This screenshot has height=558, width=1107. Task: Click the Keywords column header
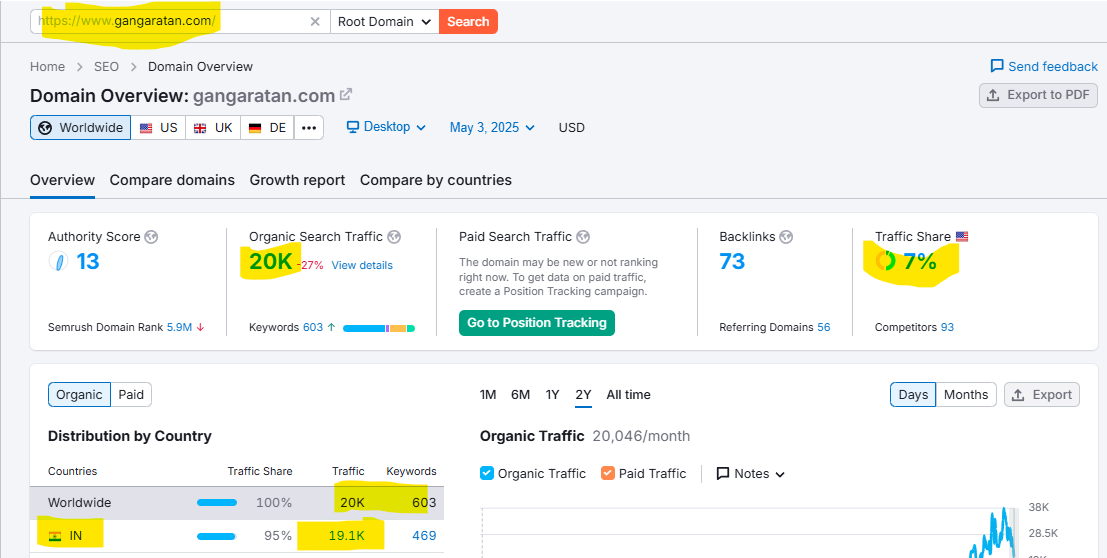pyautogui.click(x=411, y=471)
